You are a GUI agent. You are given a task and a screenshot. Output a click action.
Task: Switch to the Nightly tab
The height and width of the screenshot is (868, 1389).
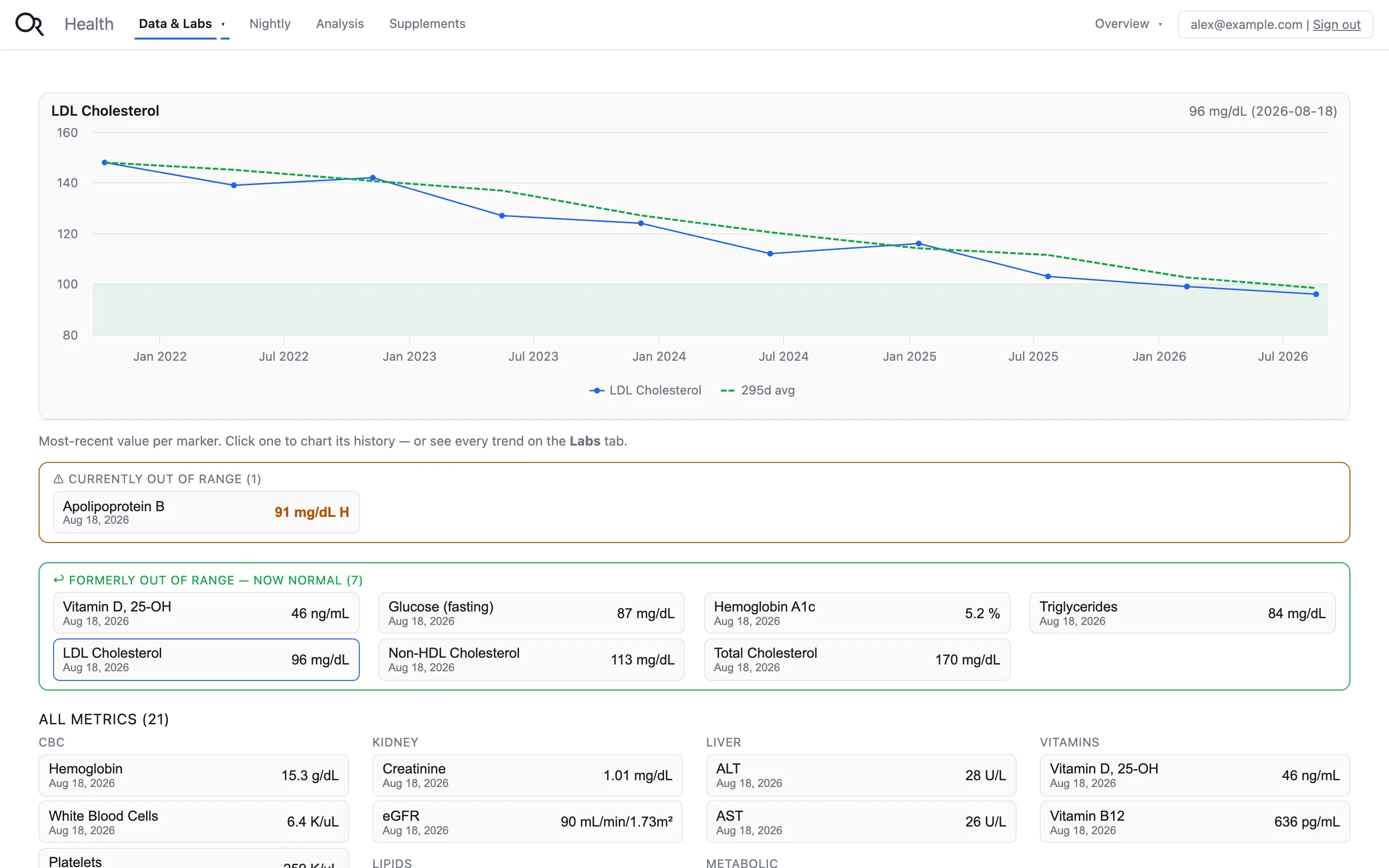pos(270,24)
